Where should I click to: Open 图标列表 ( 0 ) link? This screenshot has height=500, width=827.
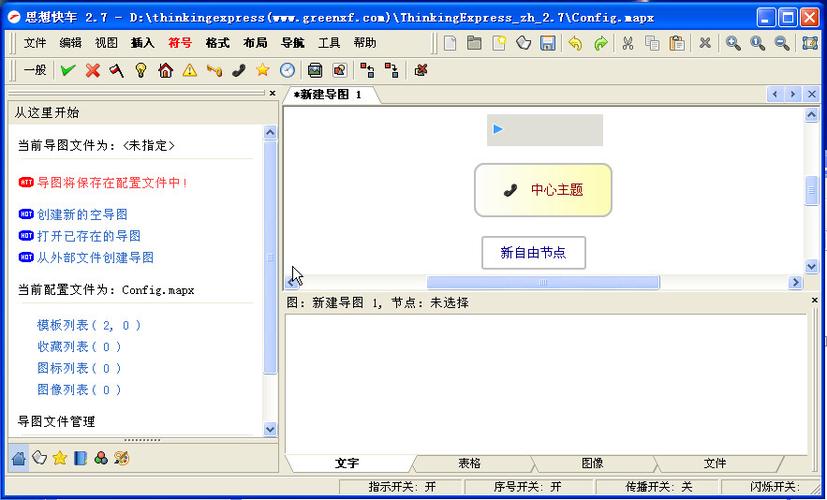point(79,369)
